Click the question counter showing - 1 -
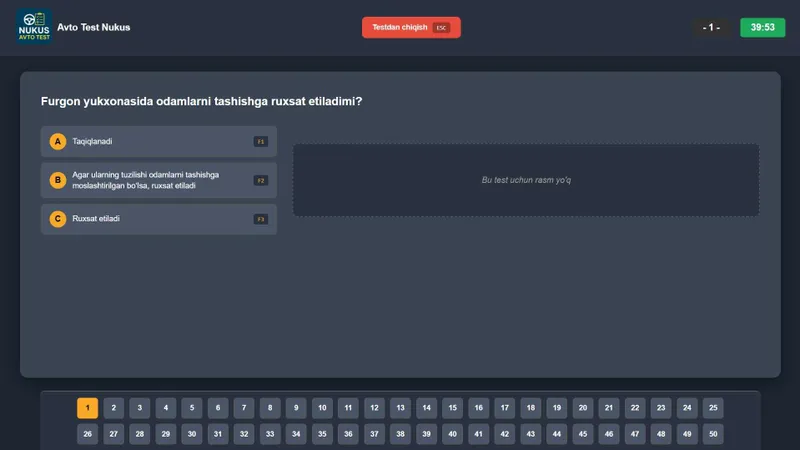The image size is (800, 450). (x=711, y=28)
